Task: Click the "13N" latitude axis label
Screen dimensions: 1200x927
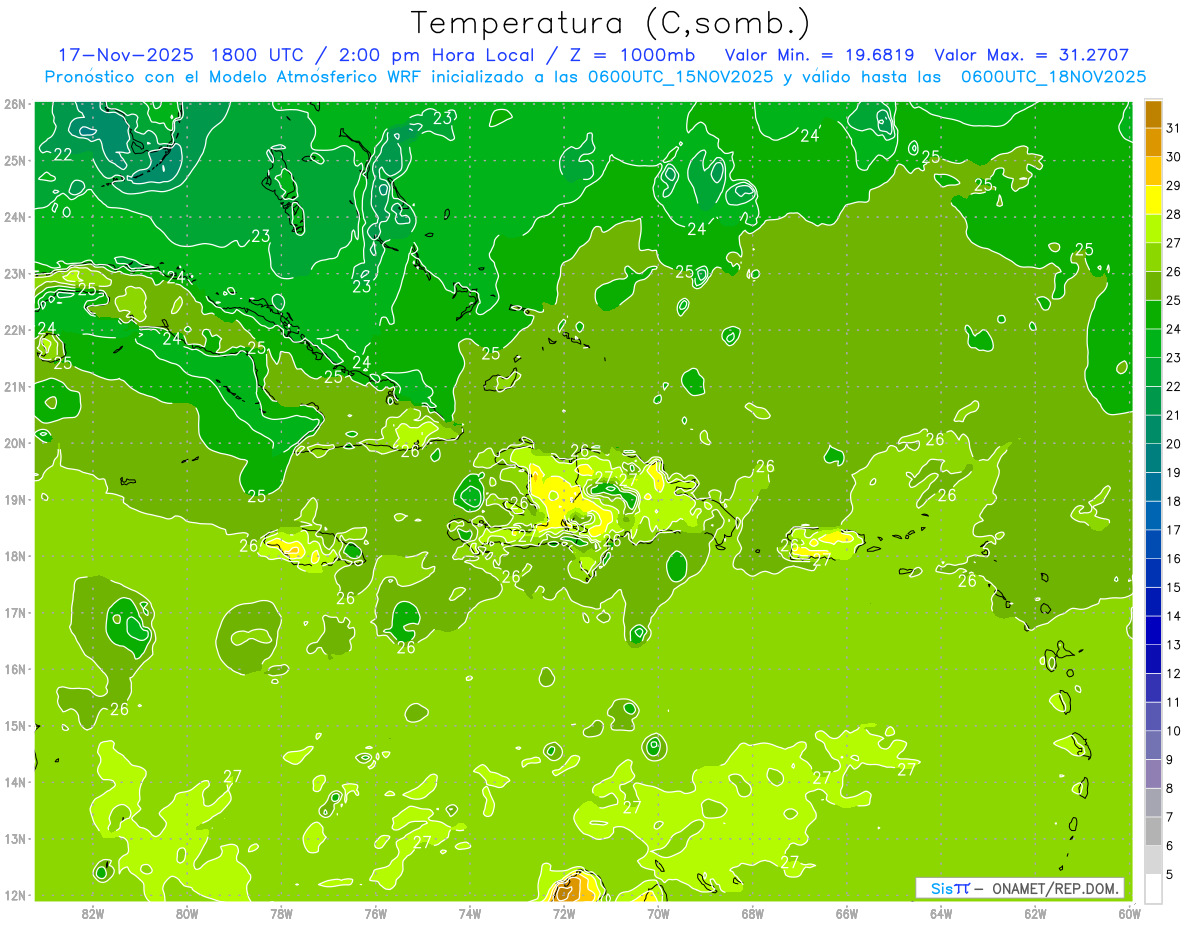Action: coord(14,838)
